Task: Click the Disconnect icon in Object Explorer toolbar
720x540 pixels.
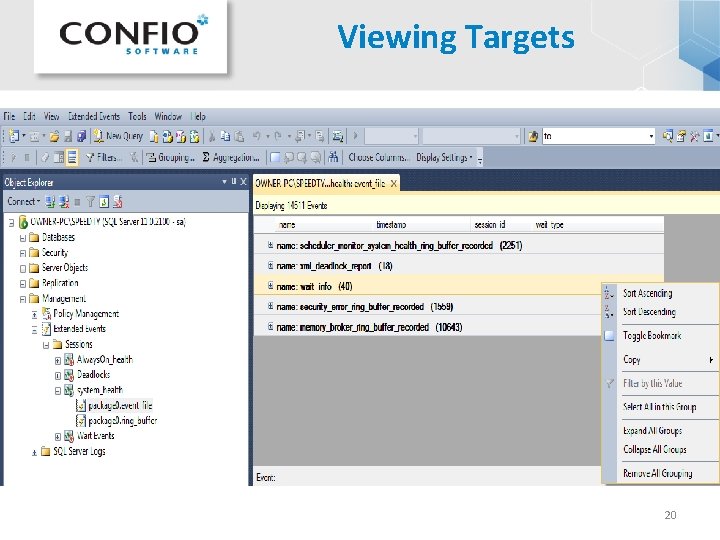Action: (x=64, y=202)
